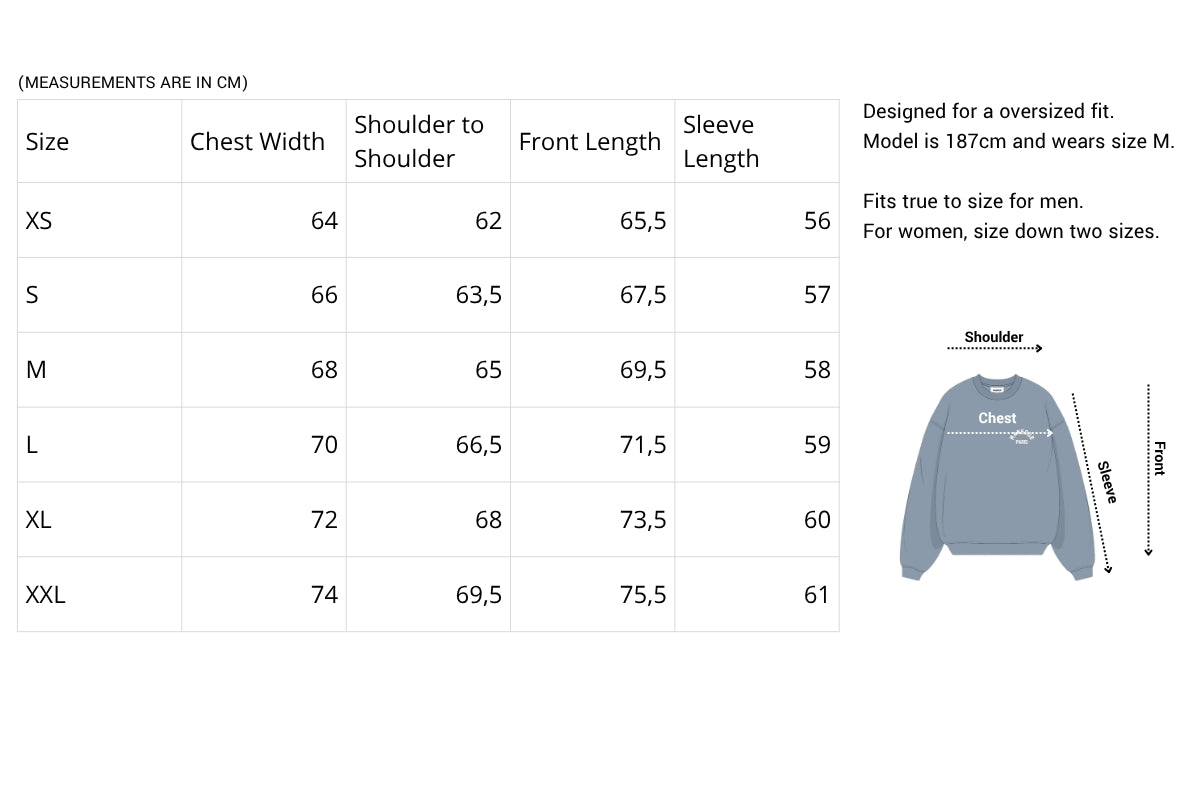Click the Front Length header cell
The height and width of the screenshot is (800, 1200).
pyautogui.click(x=589, y=142)
